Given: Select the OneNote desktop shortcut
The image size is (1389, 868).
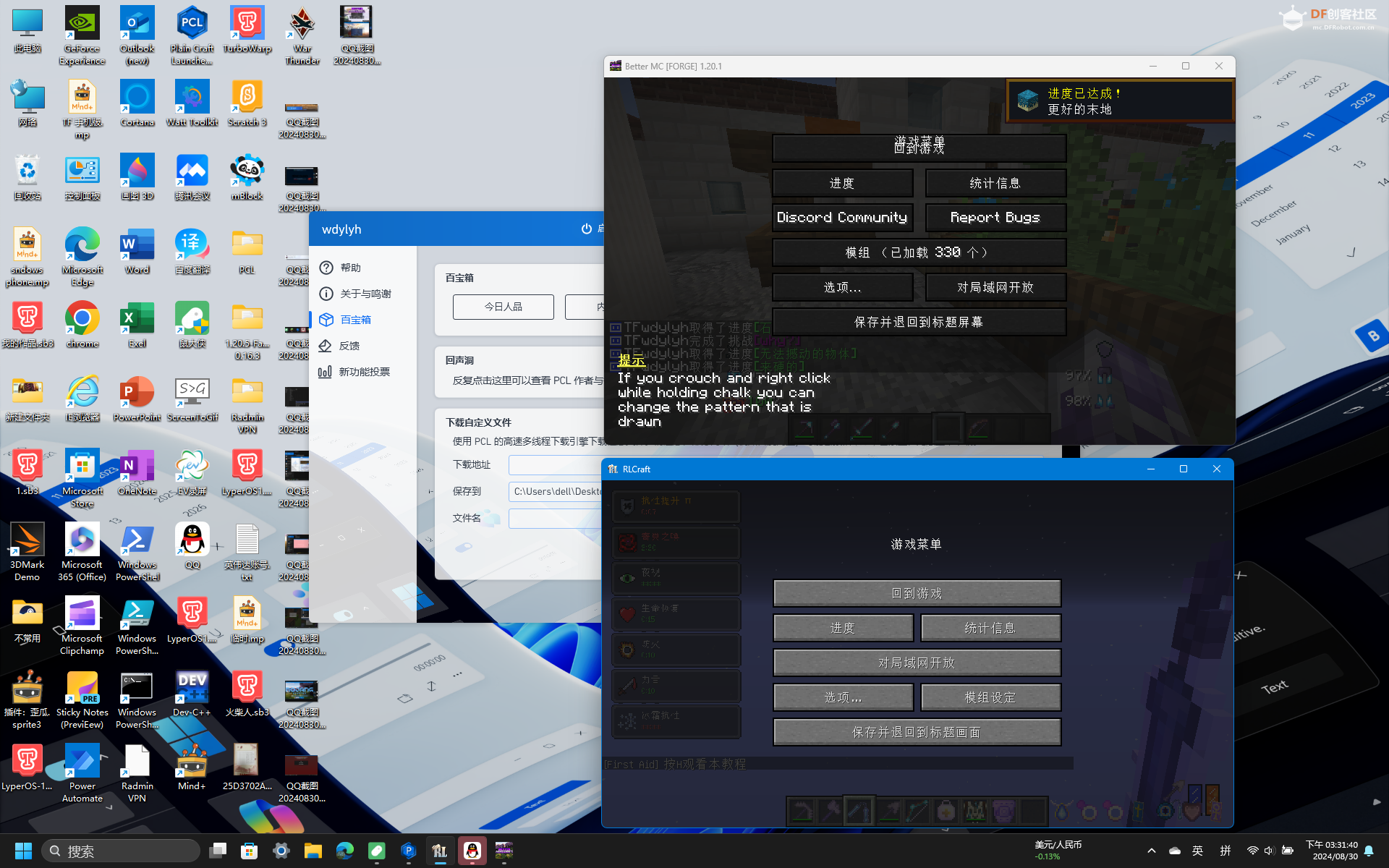Looking at the screenshot, I should point(137,472).
